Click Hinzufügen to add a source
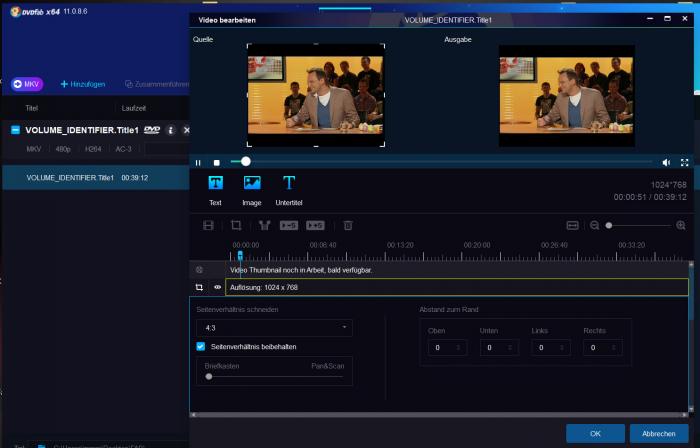Screen dimensions: 700x448 point(84,84)
